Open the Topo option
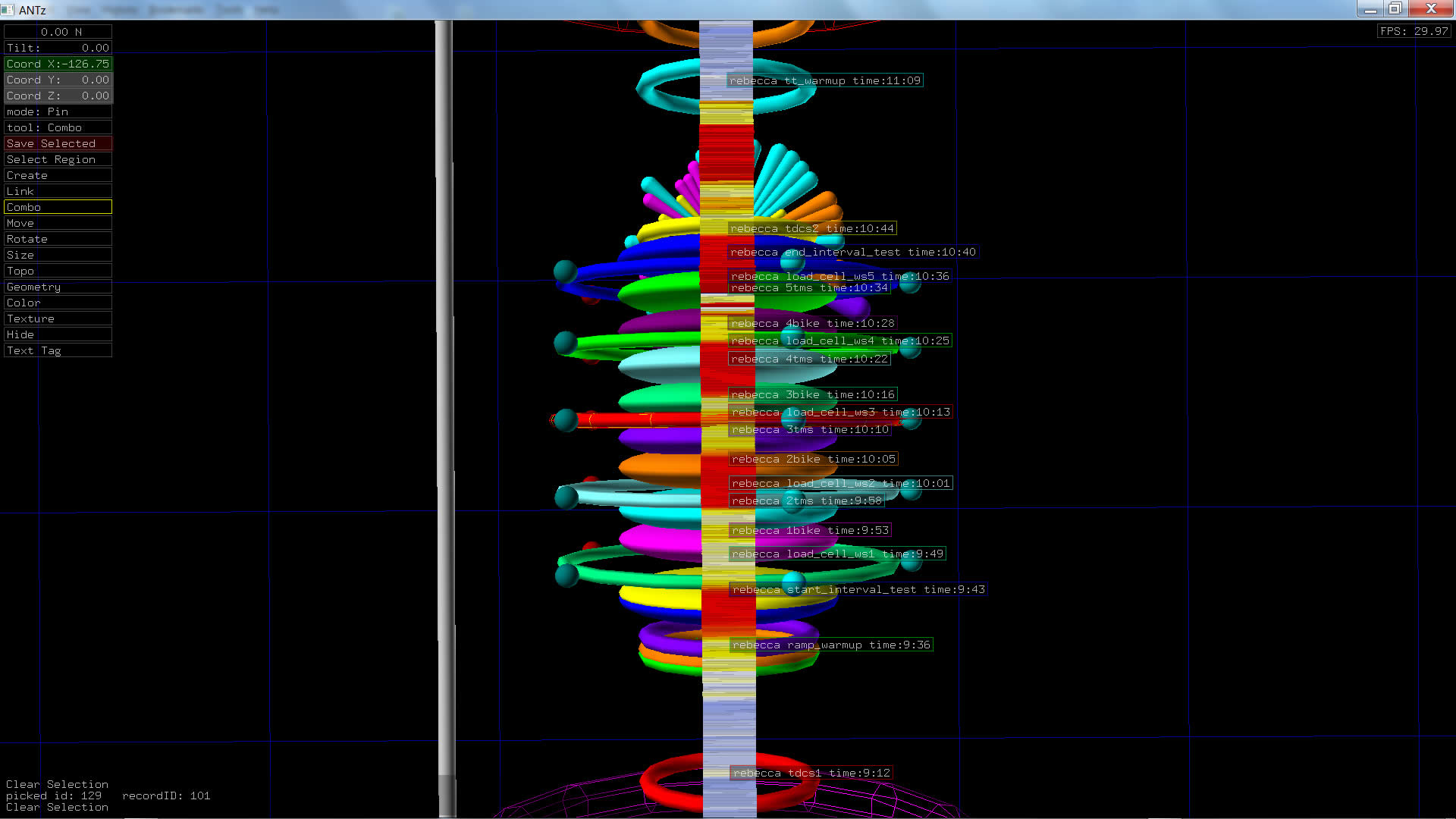 pos(58,271)
